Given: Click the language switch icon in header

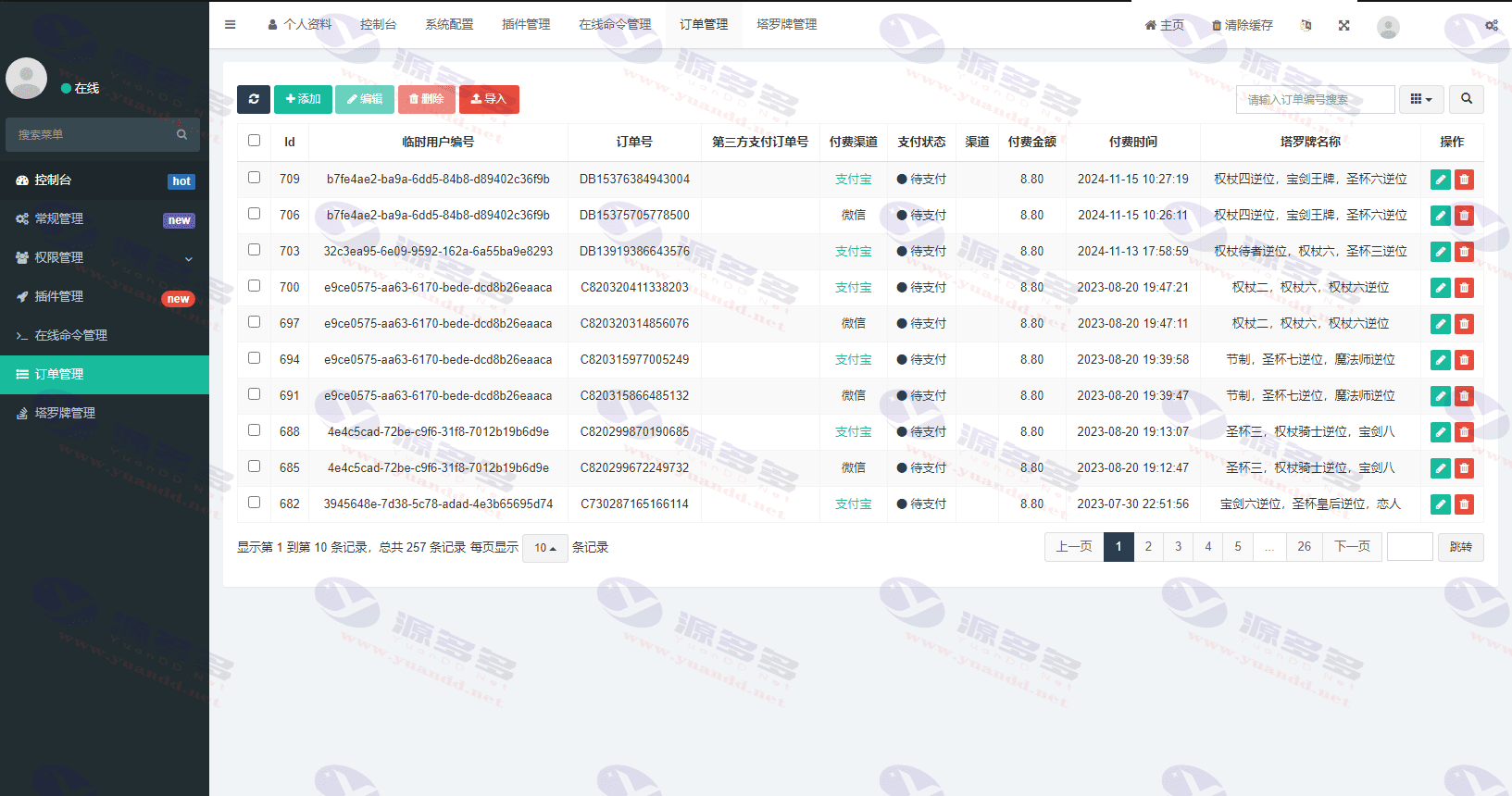Looking at the screenshot, I should pyautogui.click(x=1306, y=25).
